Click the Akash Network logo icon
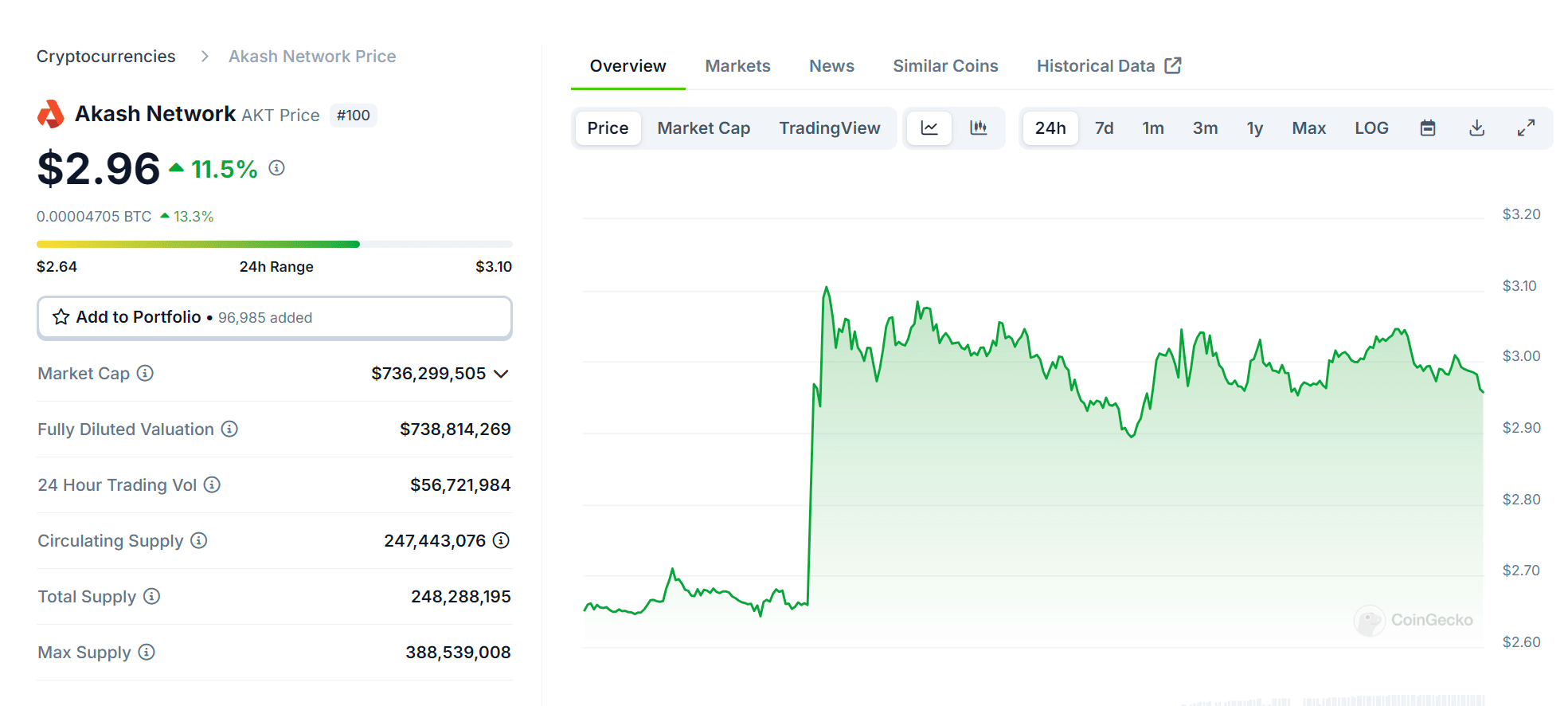Viewport: 1568px width, 706px height. point(51,115)
